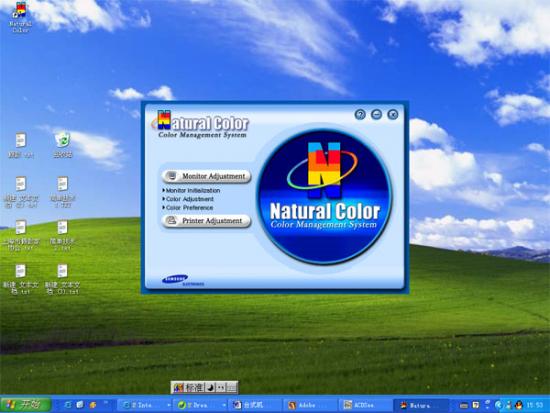Click the QQ penguin tray icon
The height and width of the screenshot is (413, 550).
point(518,405)
